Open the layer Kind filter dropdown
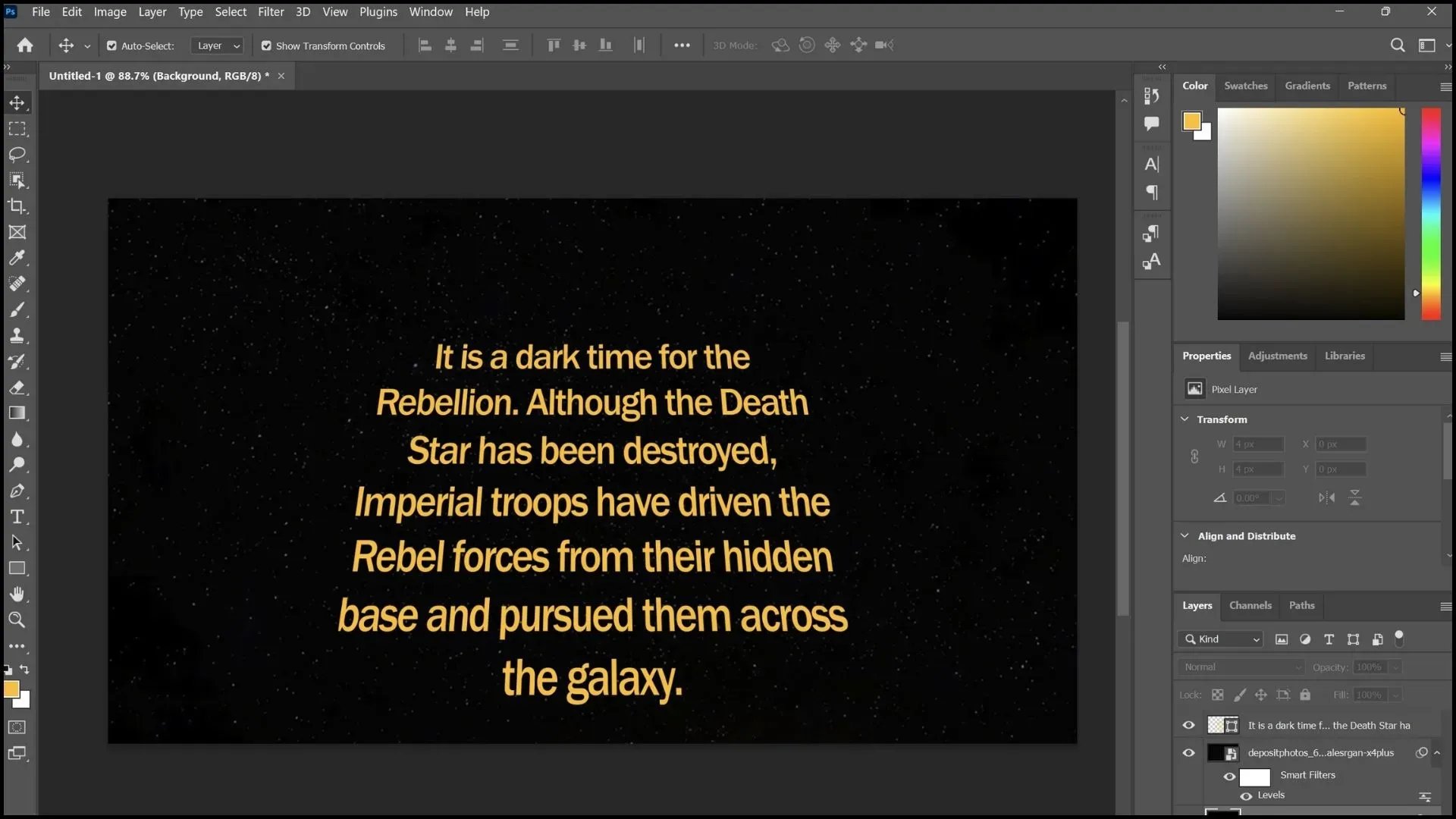The width and height of the screenshot is (1456, 819). click(x=1221, y=639)
